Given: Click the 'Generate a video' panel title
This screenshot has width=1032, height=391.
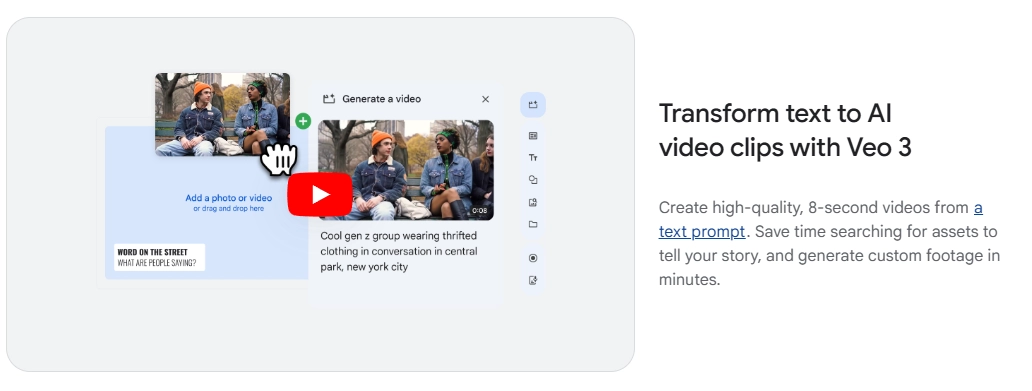Looking at the screenshot, I should 382,99.
